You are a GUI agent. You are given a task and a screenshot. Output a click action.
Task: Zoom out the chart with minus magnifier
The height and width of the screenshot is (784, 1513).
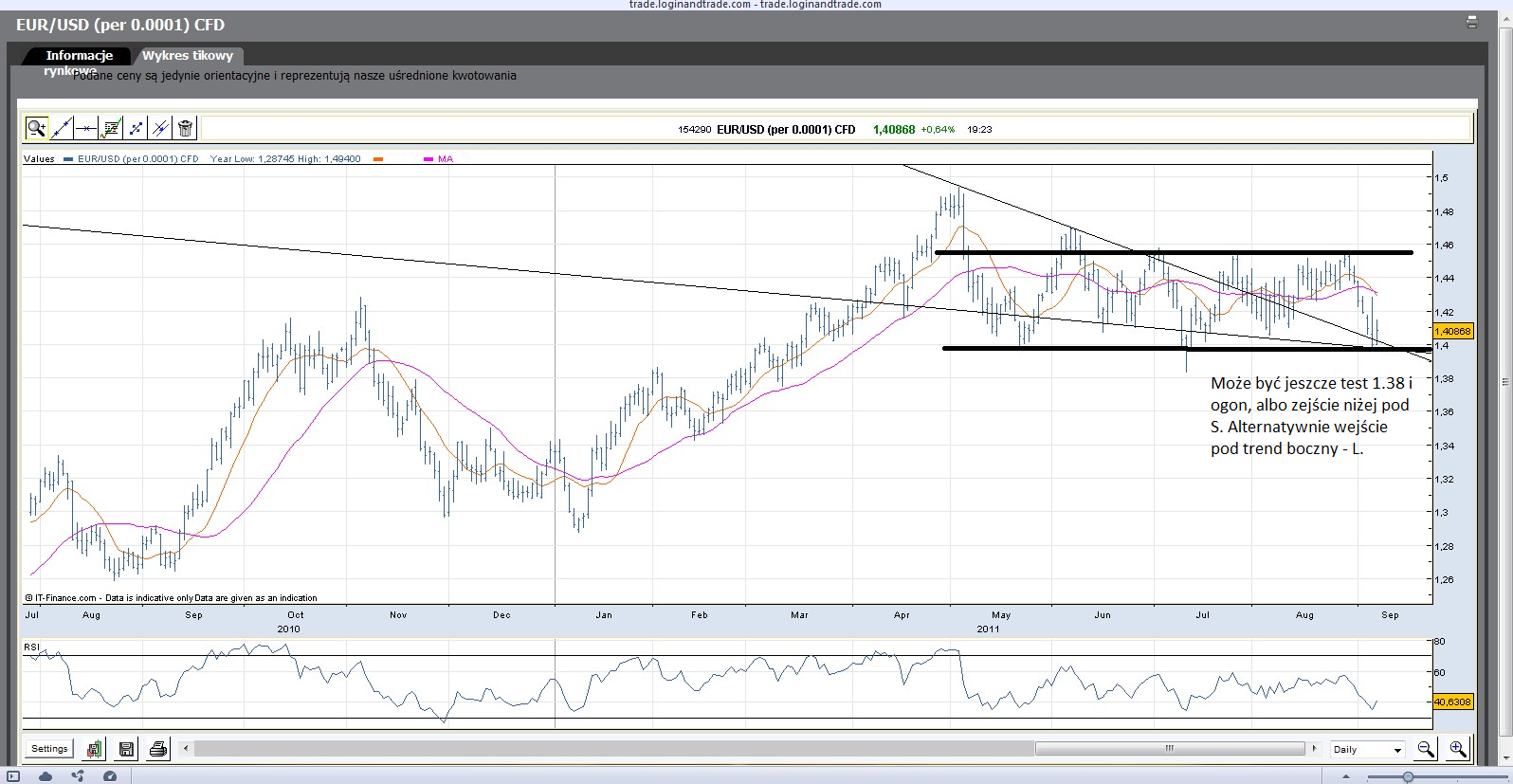(1425, 750)
